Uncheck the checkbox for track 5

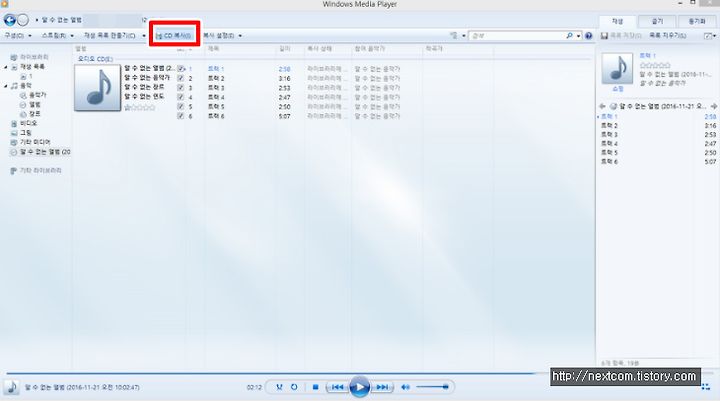click(180, 107)
